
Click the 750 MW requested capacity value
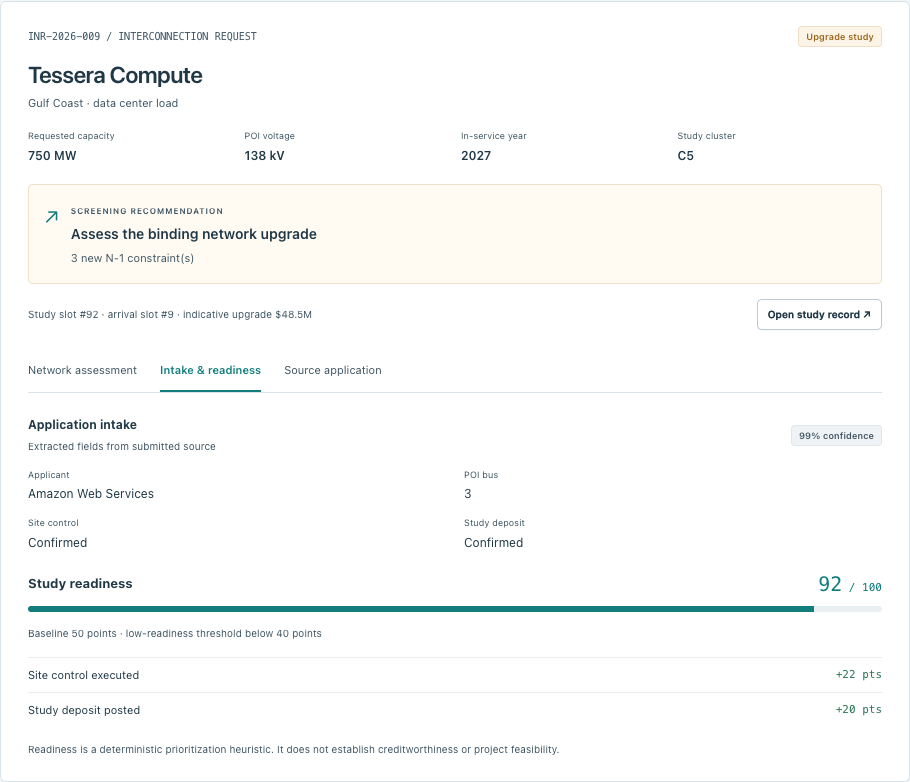[x=52, y=156]
